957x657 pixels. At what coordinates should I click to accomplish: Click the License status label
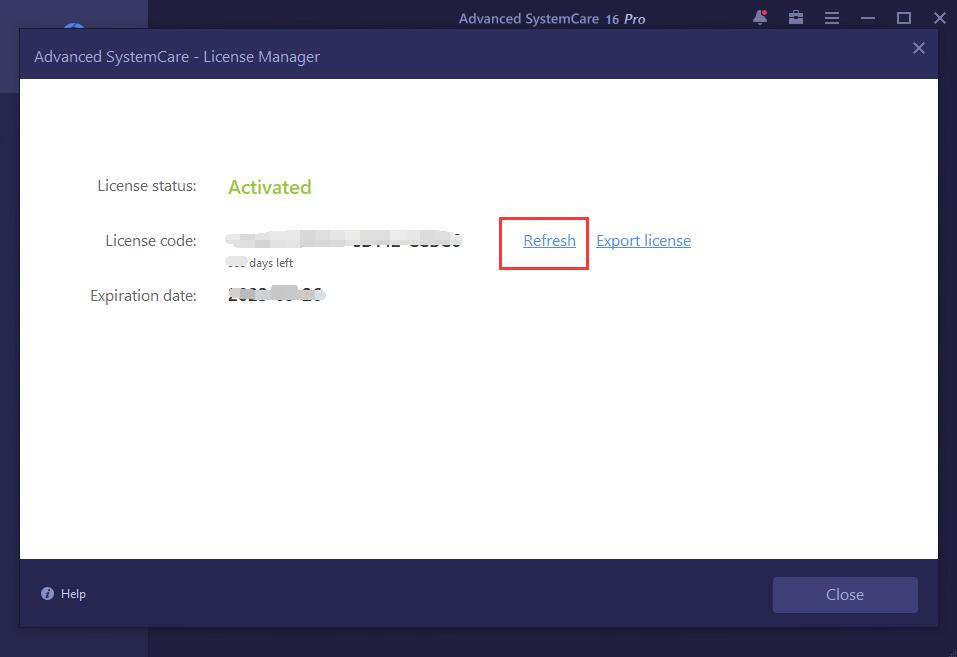click(x=147, y=186)
